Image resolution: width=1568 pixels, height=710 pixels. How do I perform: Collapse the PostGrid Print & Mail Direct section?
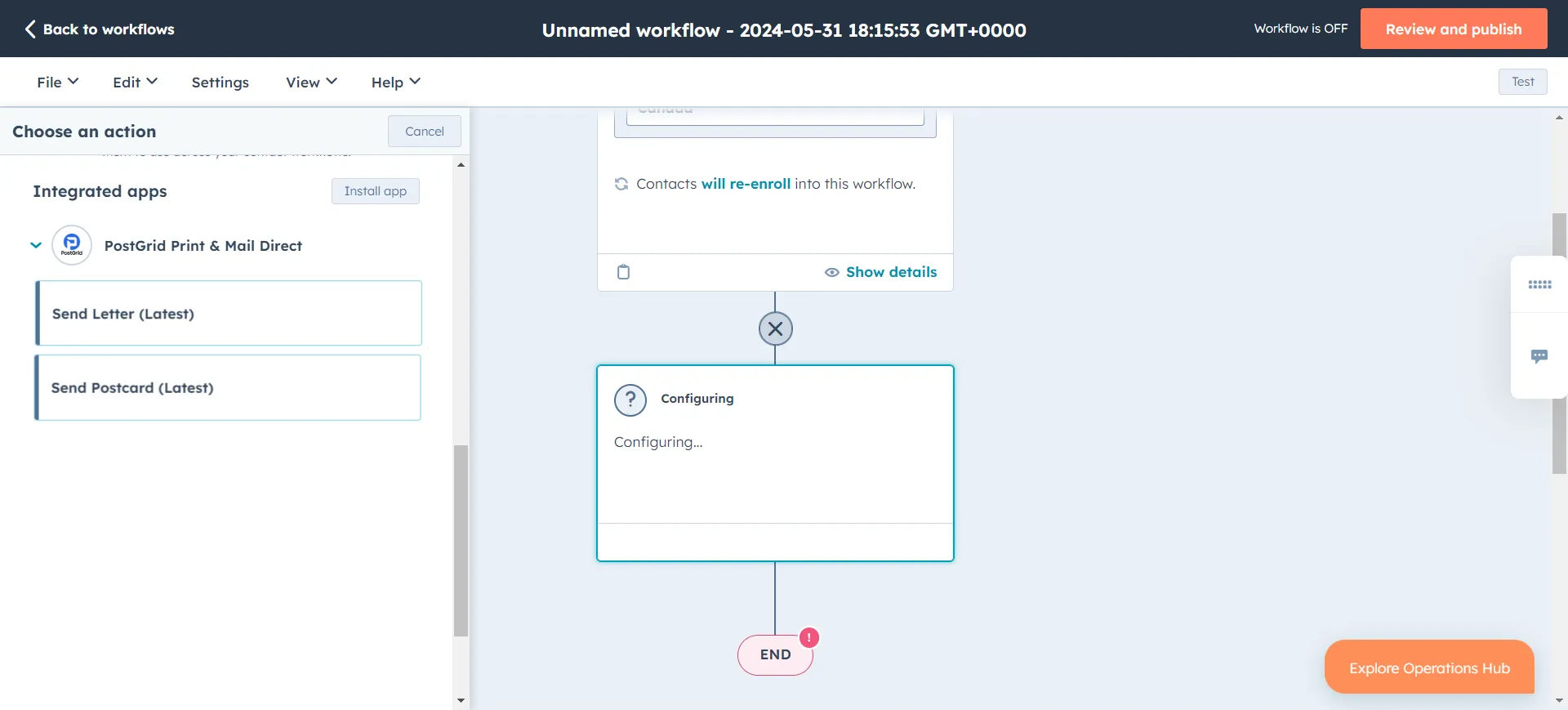(x=36, y=245)
